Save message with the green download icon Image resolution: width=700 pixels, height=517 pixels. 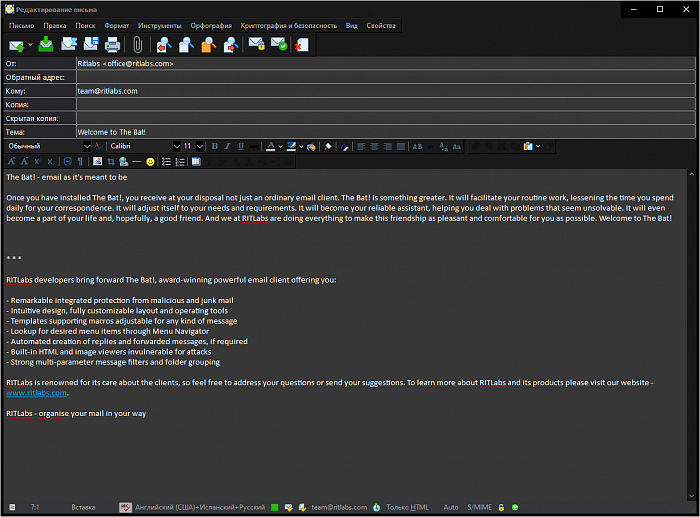pyautogui.click(x=46, y=45)
